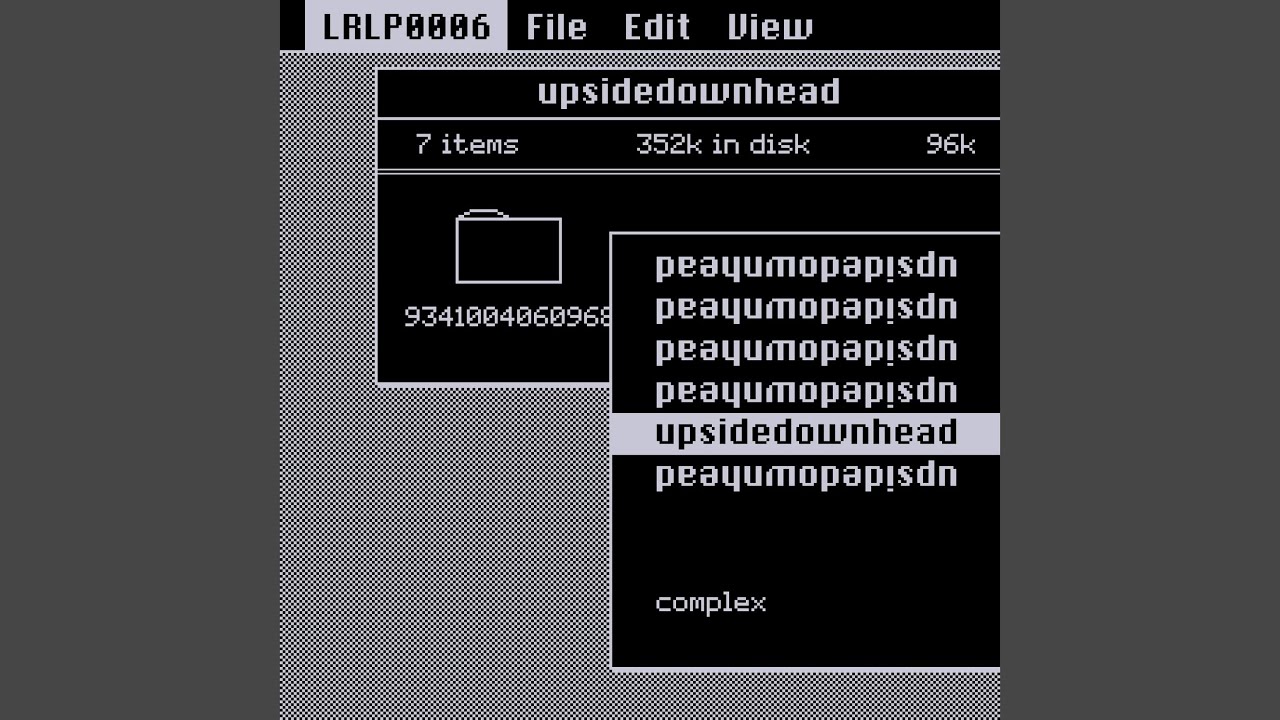Click the 96k available space indicator

[x=950, y=145]
